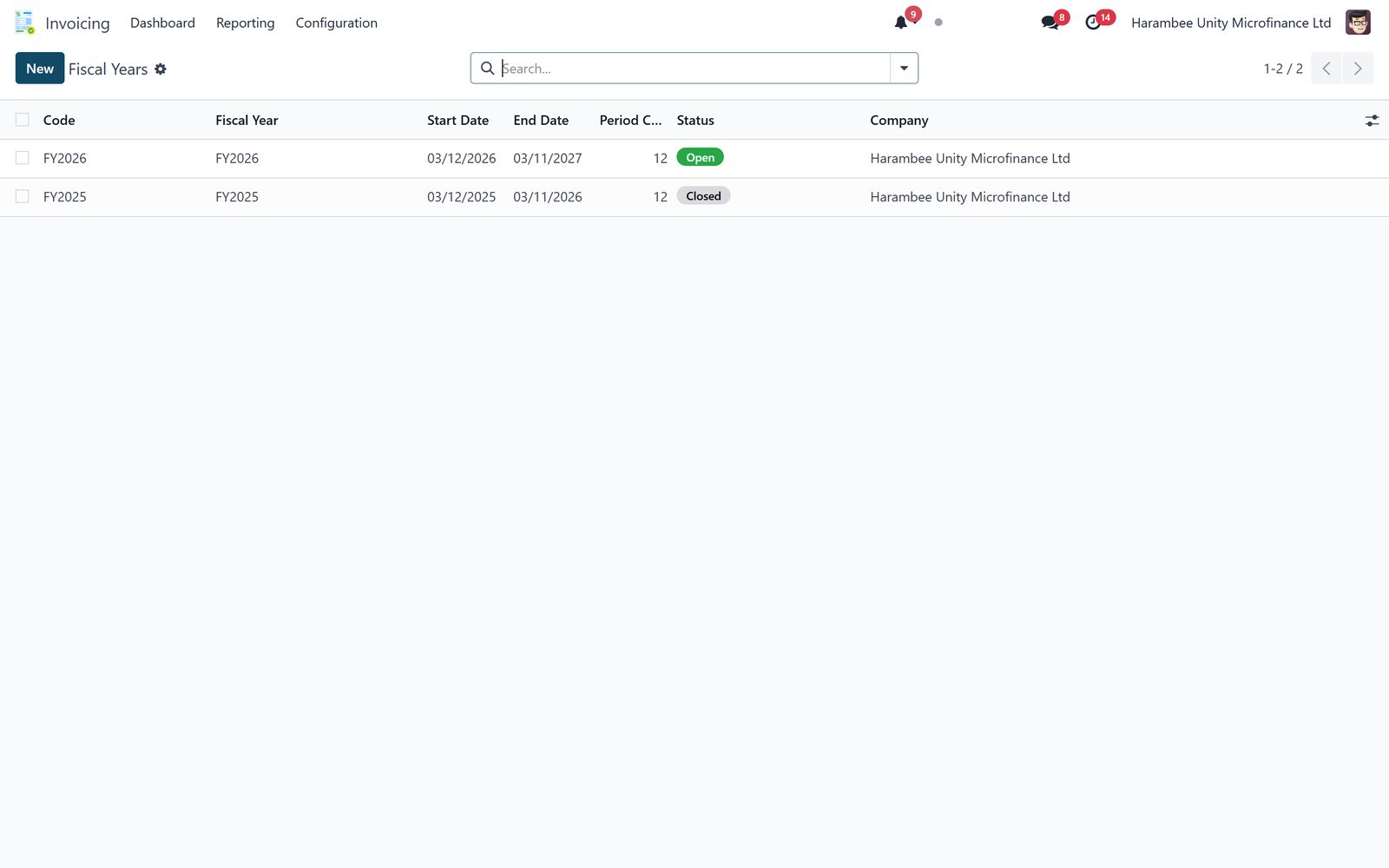This screenshot has width=1389, height=868.
Task: Click the search magnifier icon
Action: pyautogui.click(x=488, y=68)
